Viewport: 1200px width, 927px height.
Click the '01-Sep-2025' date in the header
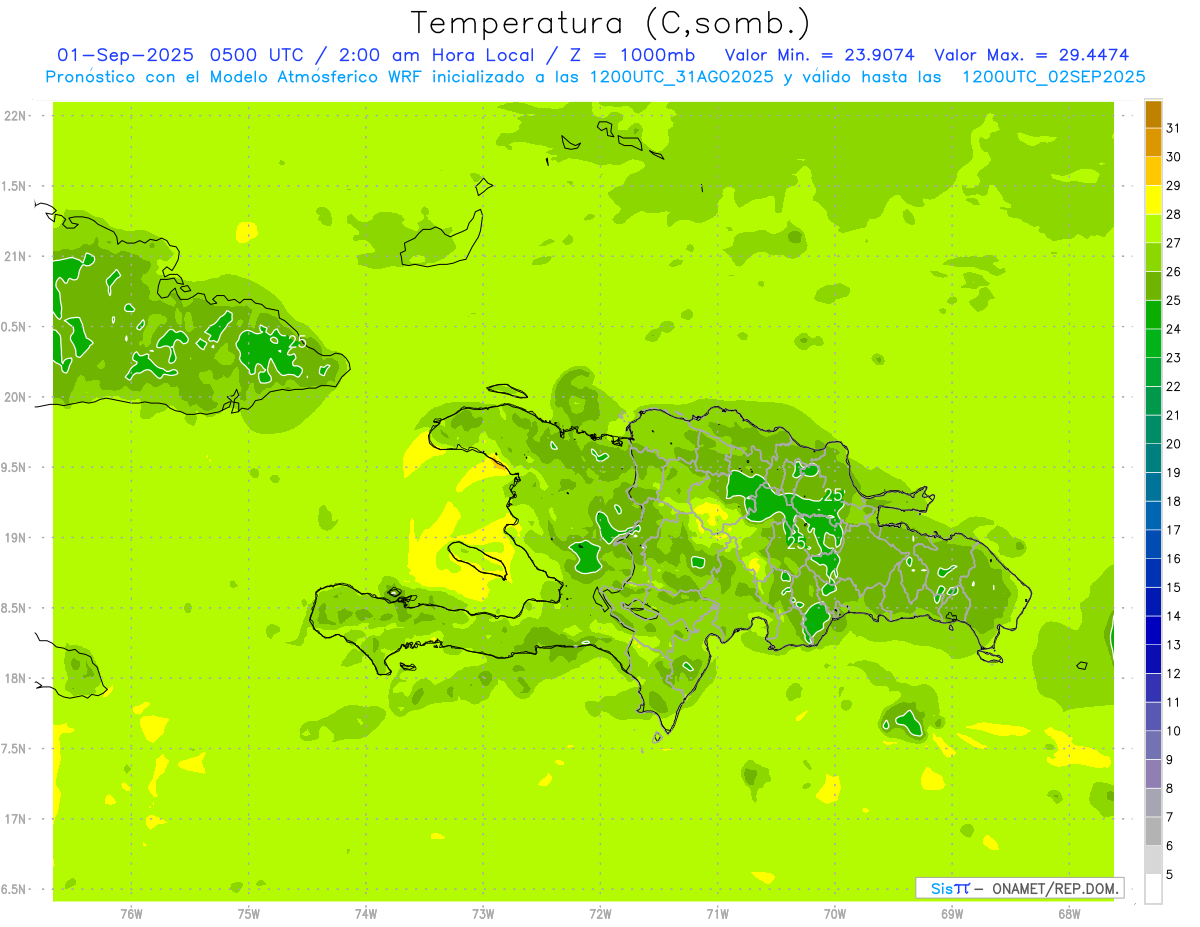tap(127, 54)
